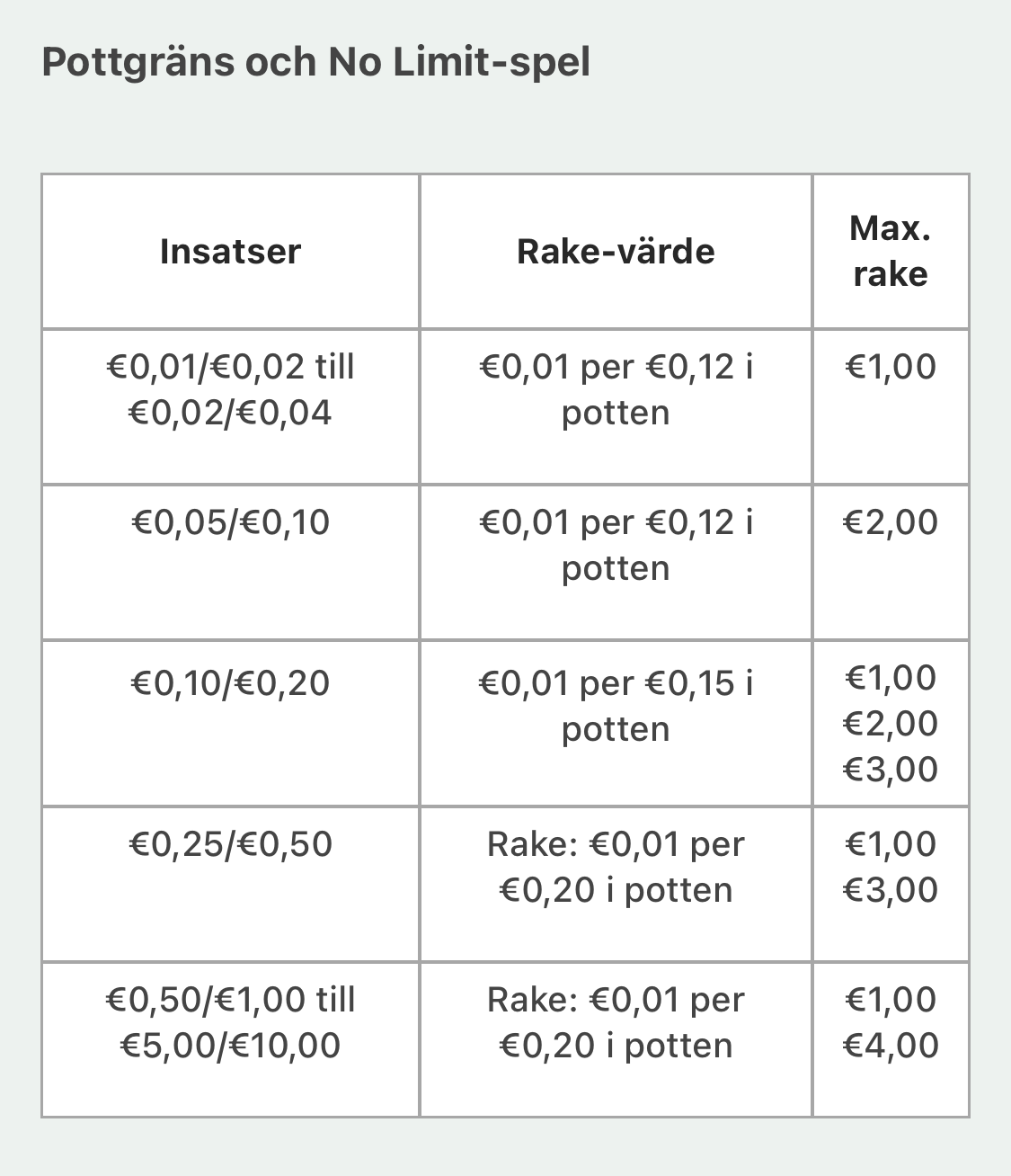Click the "Pottgräns och No Limit-spel" heading
This screenshot has width=1011, height=1176.
point(315,63)
